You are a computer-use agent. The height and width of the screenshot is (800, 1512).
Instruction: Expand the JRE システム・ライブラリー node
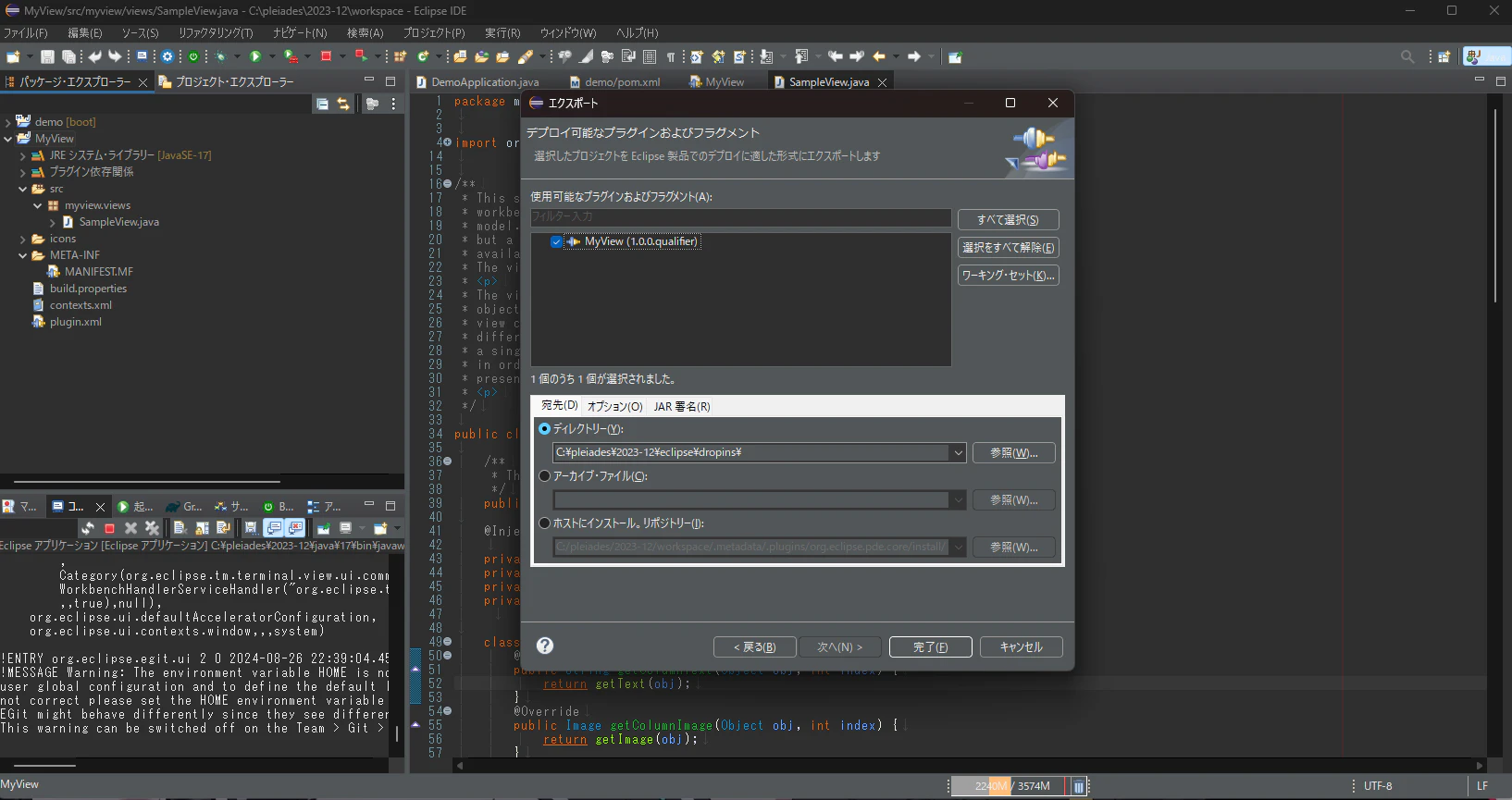[23, 155]
